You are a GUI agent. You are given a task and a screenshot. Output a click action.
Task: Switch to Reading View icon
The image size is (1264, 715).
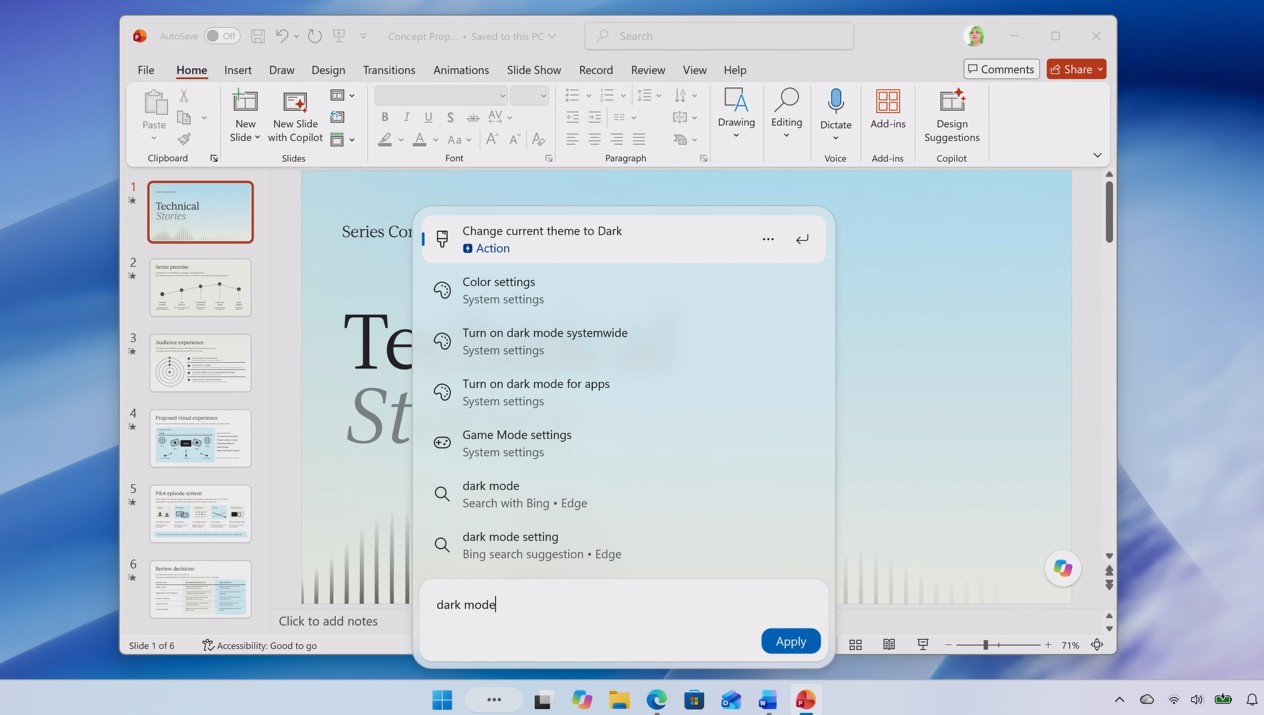click(x=889, y=645)
